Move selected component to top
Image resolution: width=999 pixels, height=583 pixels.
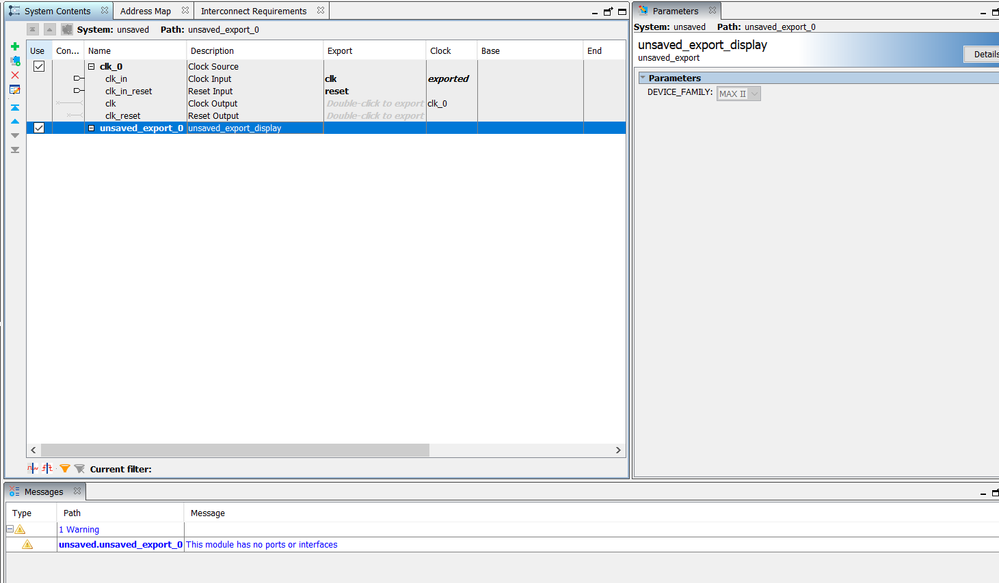coord(15,107)
